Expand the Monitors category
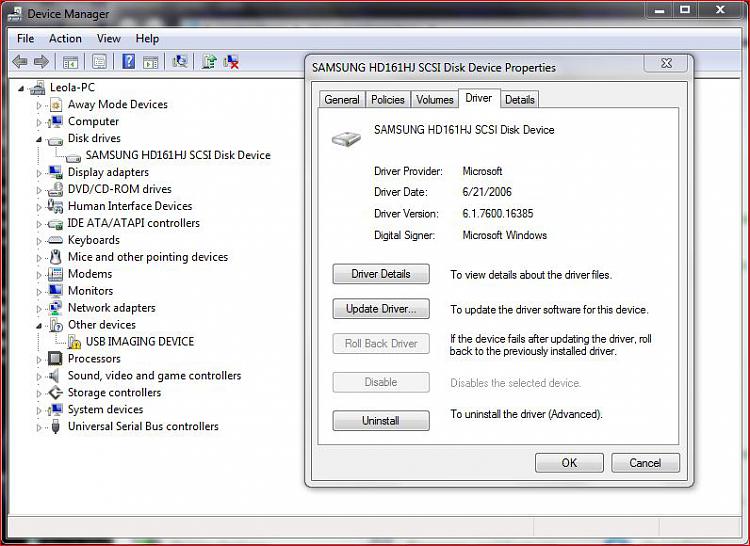The width and height of the screenshot is (750, 546). 39,291
